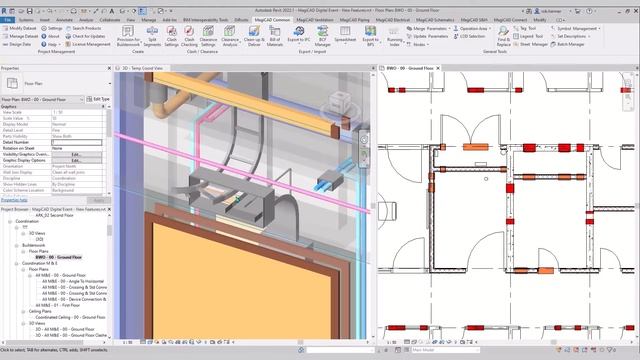640x360 pixels.
Task: Click the ViewCube in 3D view
Action: (x=340, y=102)
